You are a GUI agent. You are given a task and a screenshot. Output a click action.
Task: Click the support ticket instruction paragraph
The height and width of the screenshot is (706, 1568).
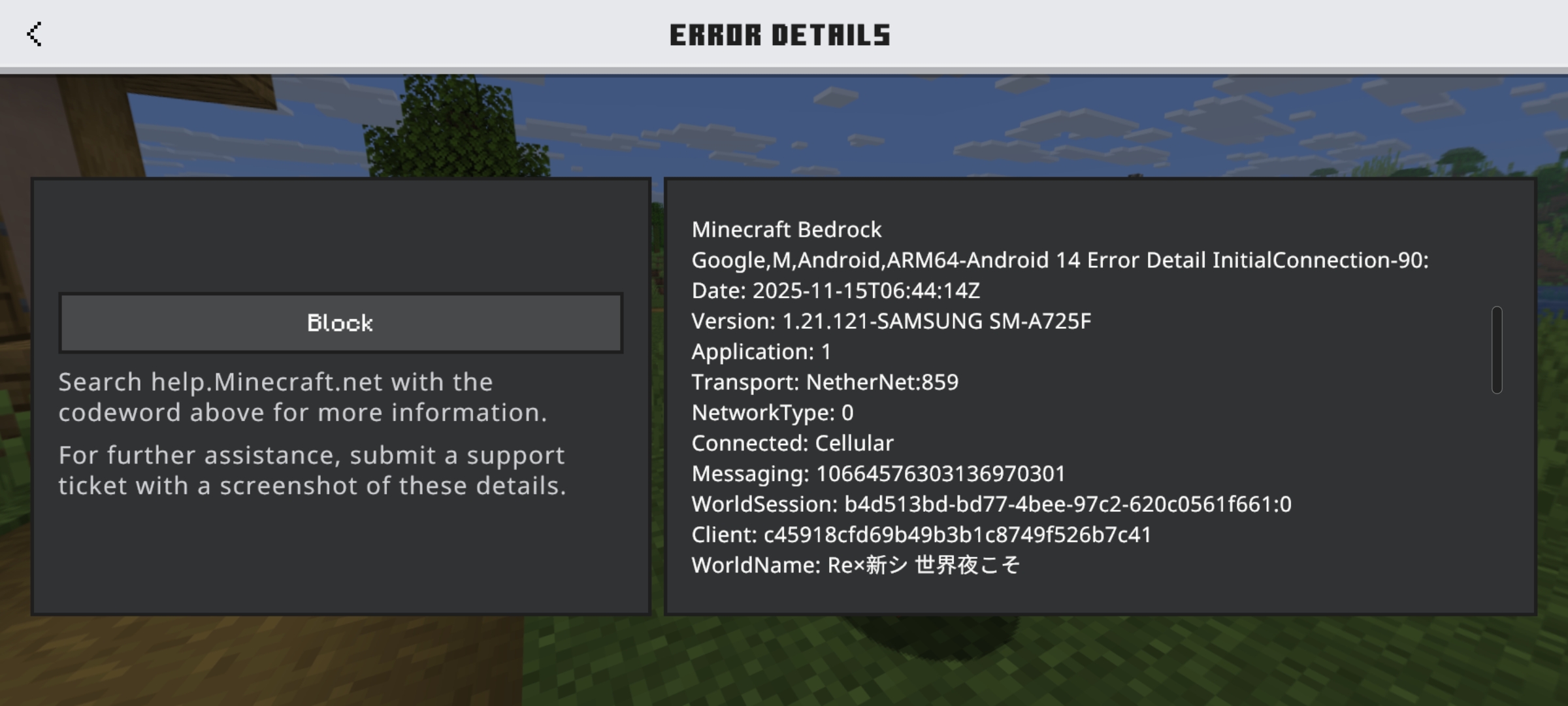click(312, 471)
